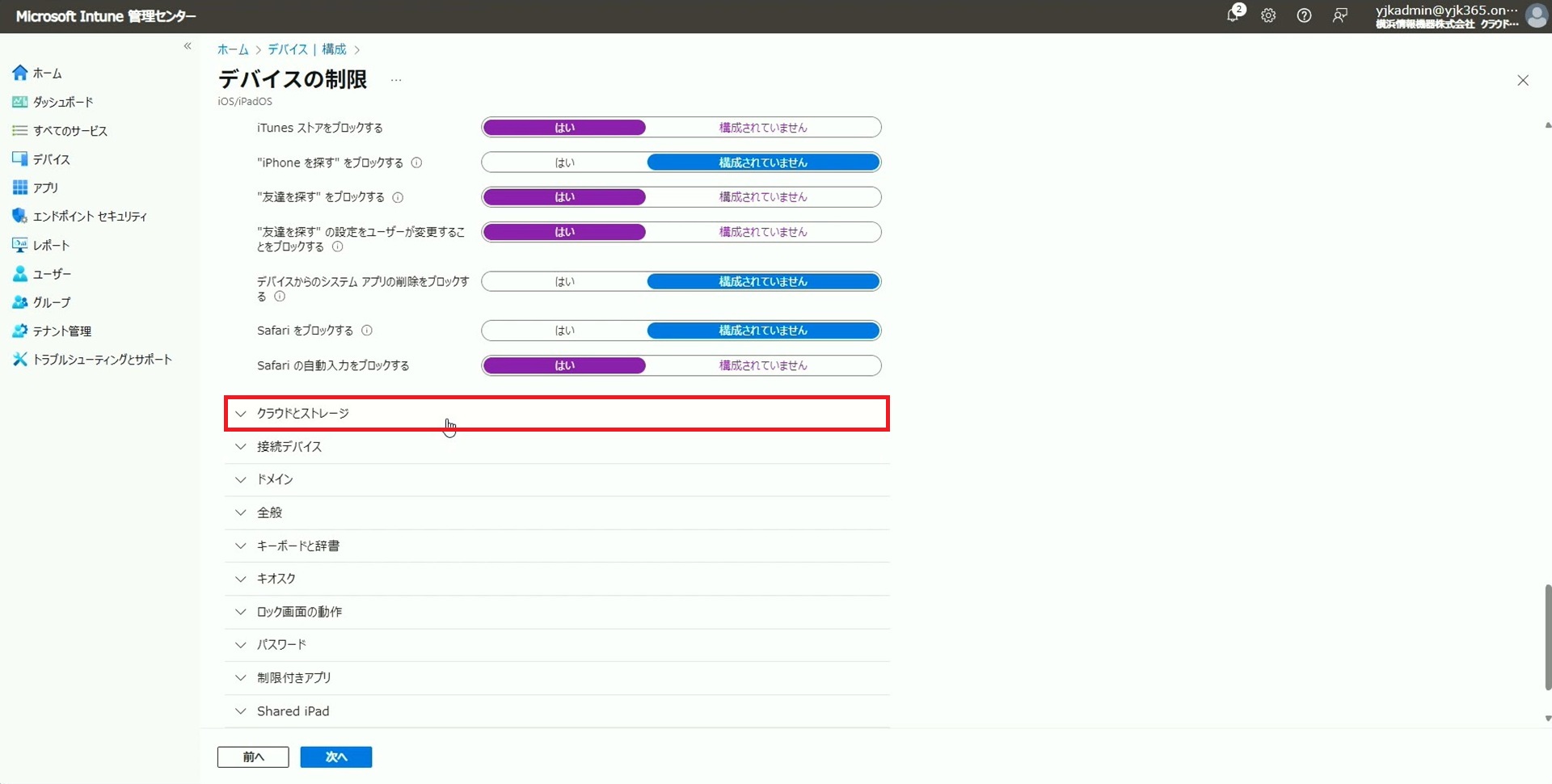The width and height of the screenshot is (1552, 784).
Task: Expand the 接続デバイス section
Action: [289, 446]
